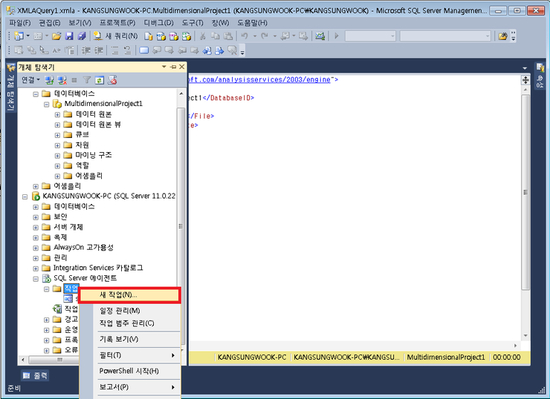Click the Paste icon in the toolbar
The width and height of the screenshot is (550, 399).
coord(228,36)
